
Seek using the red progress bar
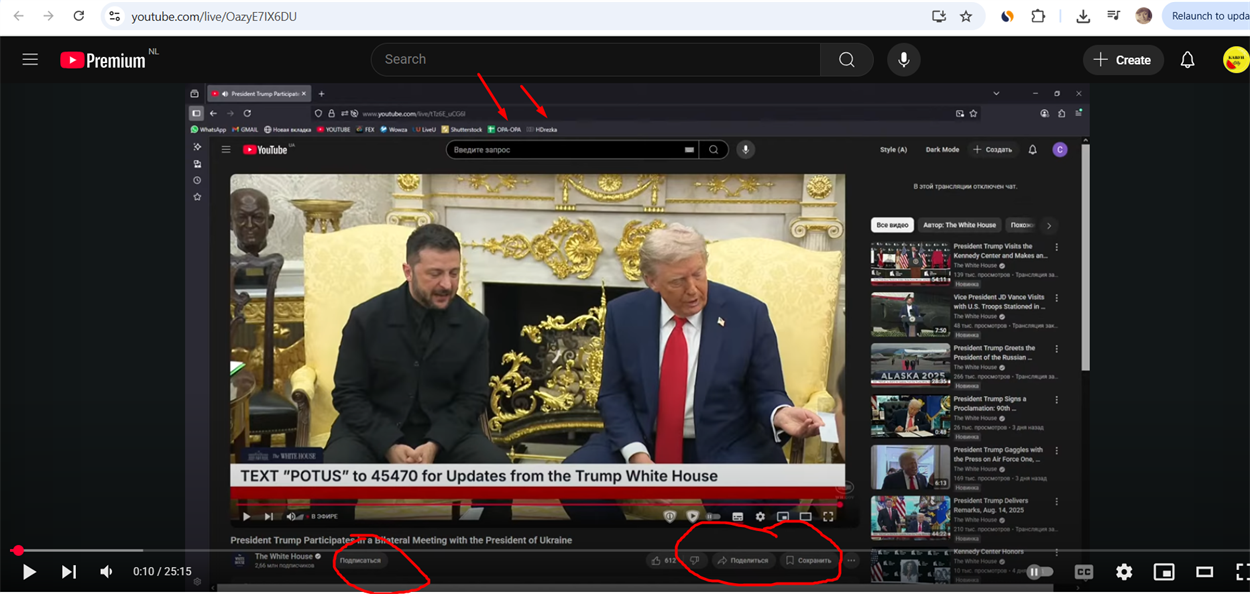pos(625,550)
